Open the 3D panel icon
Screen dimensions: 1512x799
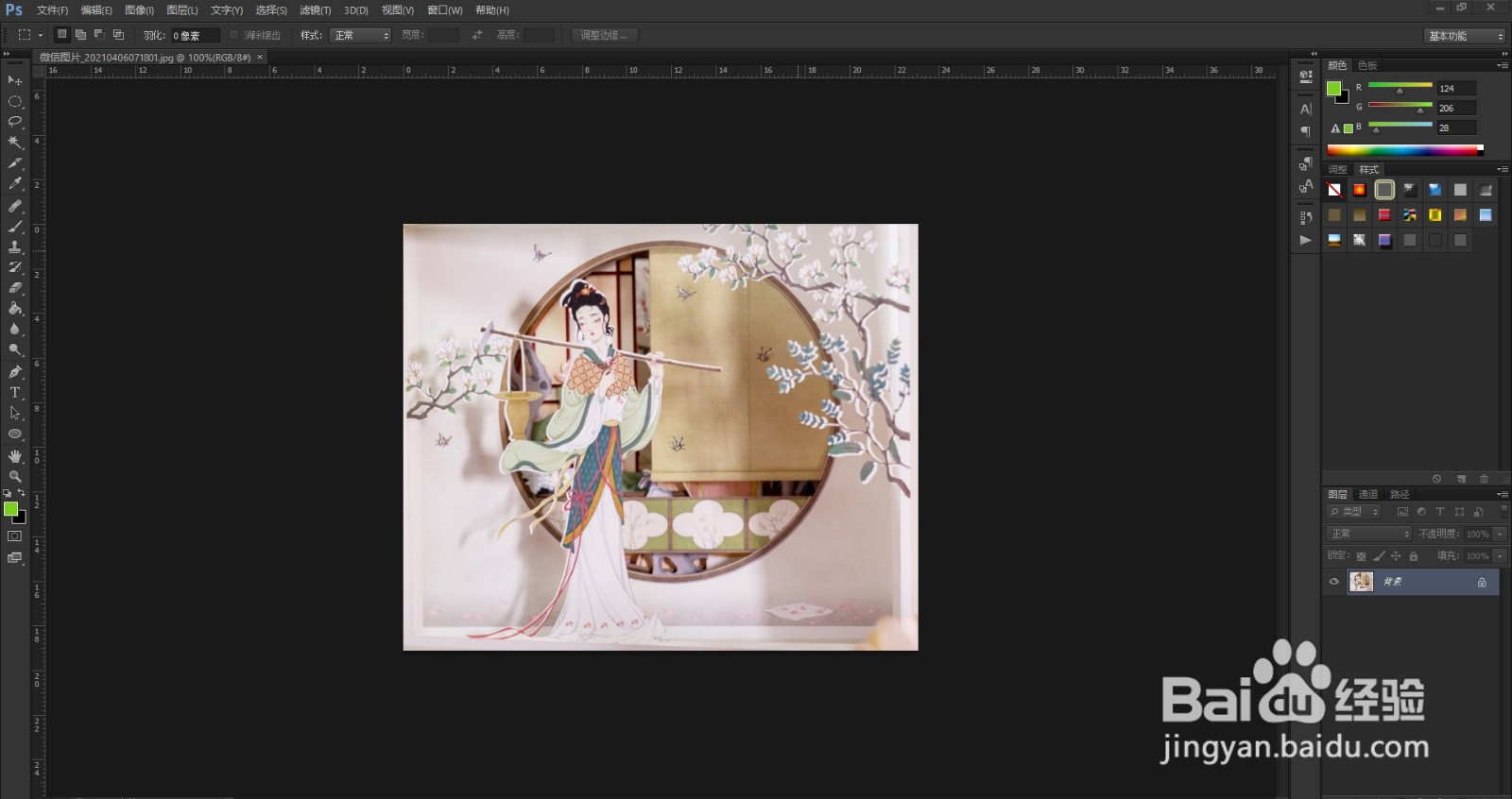tap(1306, 76)
